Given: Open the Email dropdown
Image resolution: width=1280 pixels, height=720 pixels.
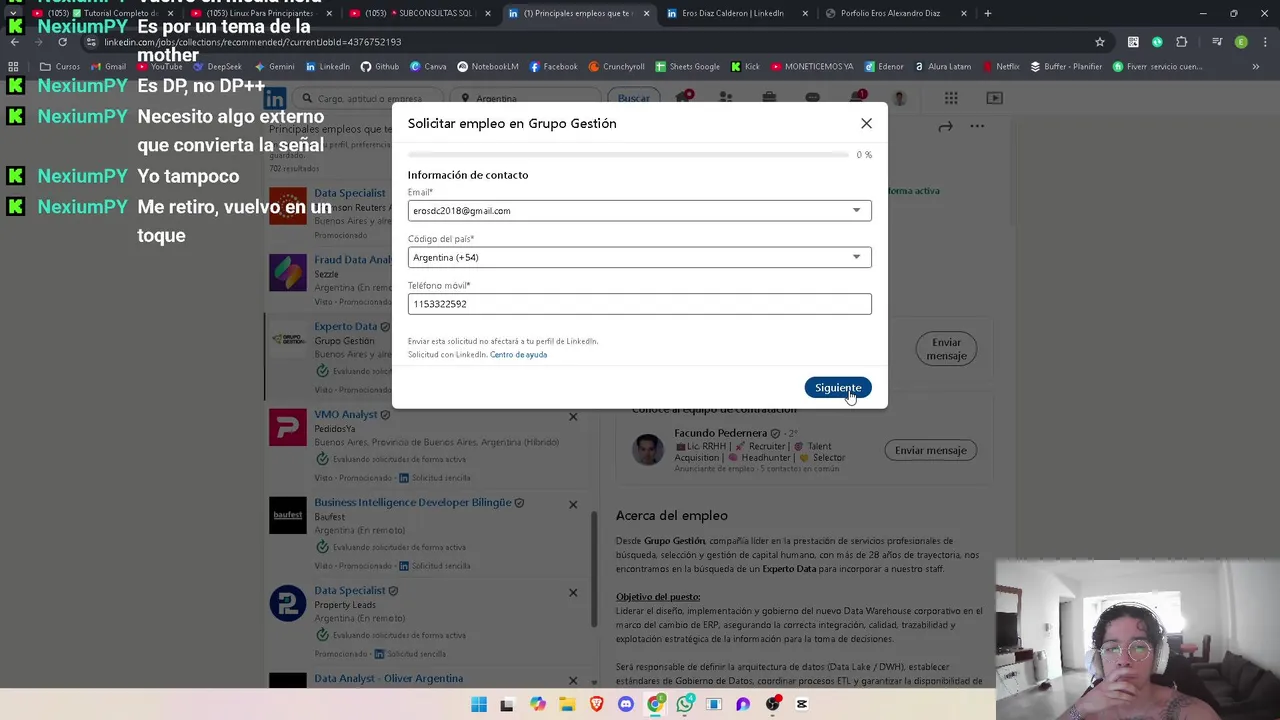Looking at the screenshot, I should click(639, 211).
